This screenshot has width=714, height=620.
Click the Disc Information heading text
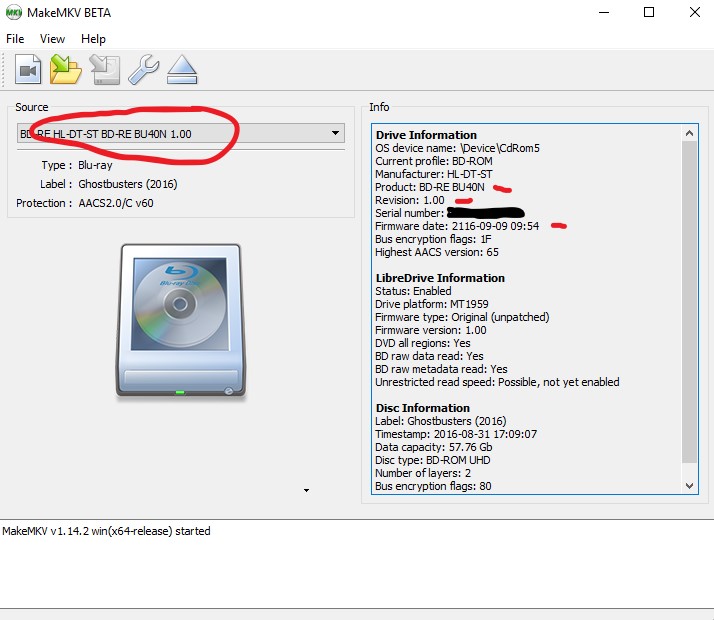[422, 408]
